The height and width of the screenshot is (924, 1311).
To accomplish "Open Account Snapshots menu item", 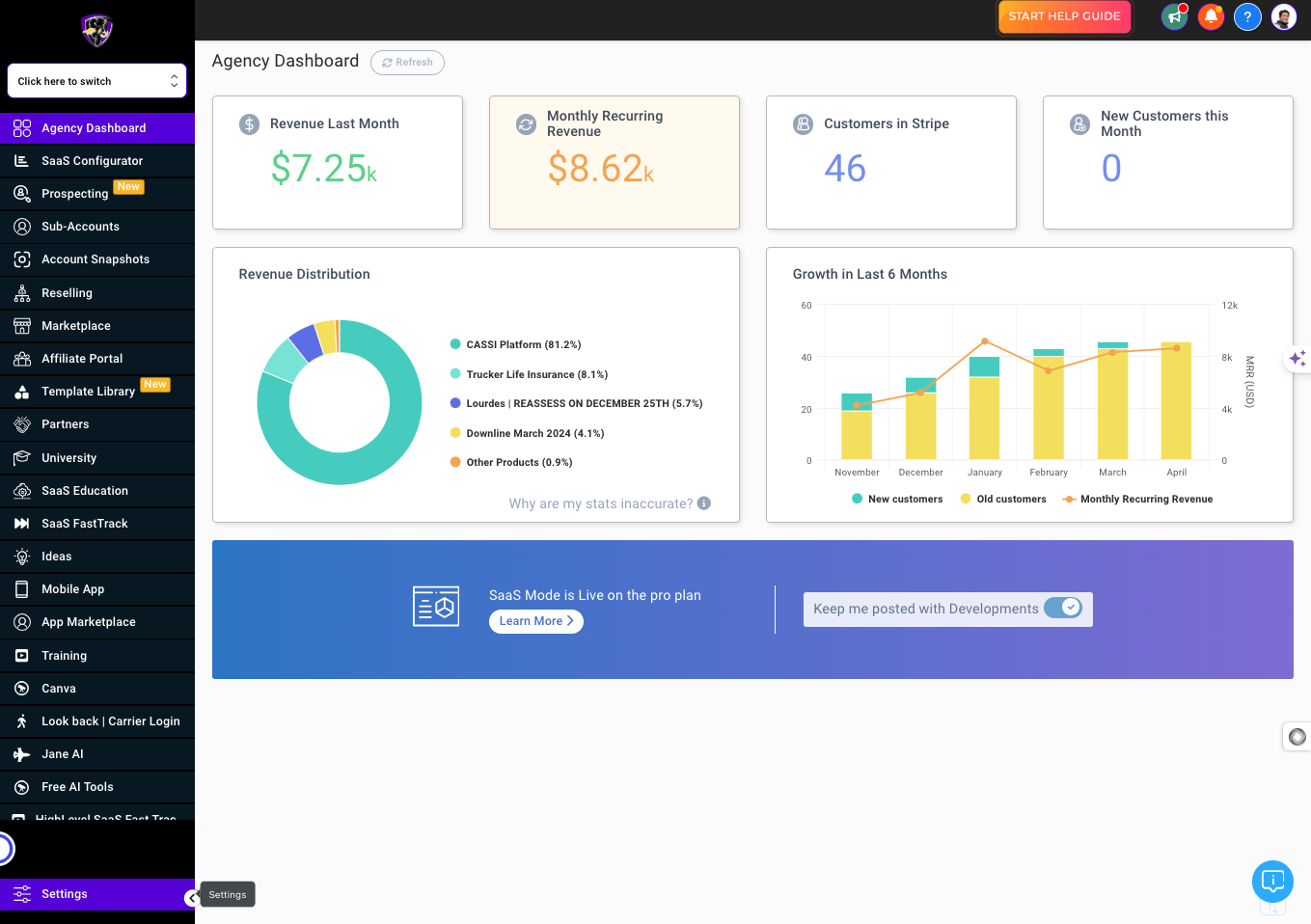I will point(97,259).
